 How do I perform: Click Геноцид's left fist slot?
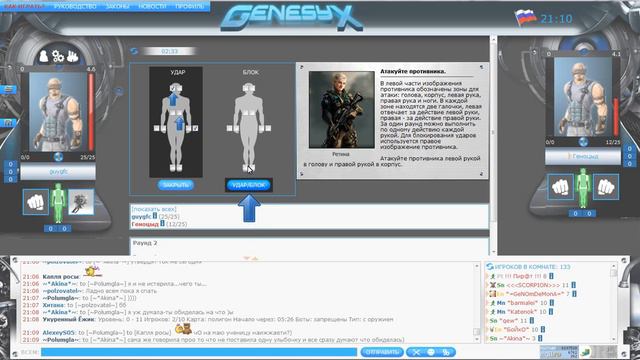(x=560, y=187)
